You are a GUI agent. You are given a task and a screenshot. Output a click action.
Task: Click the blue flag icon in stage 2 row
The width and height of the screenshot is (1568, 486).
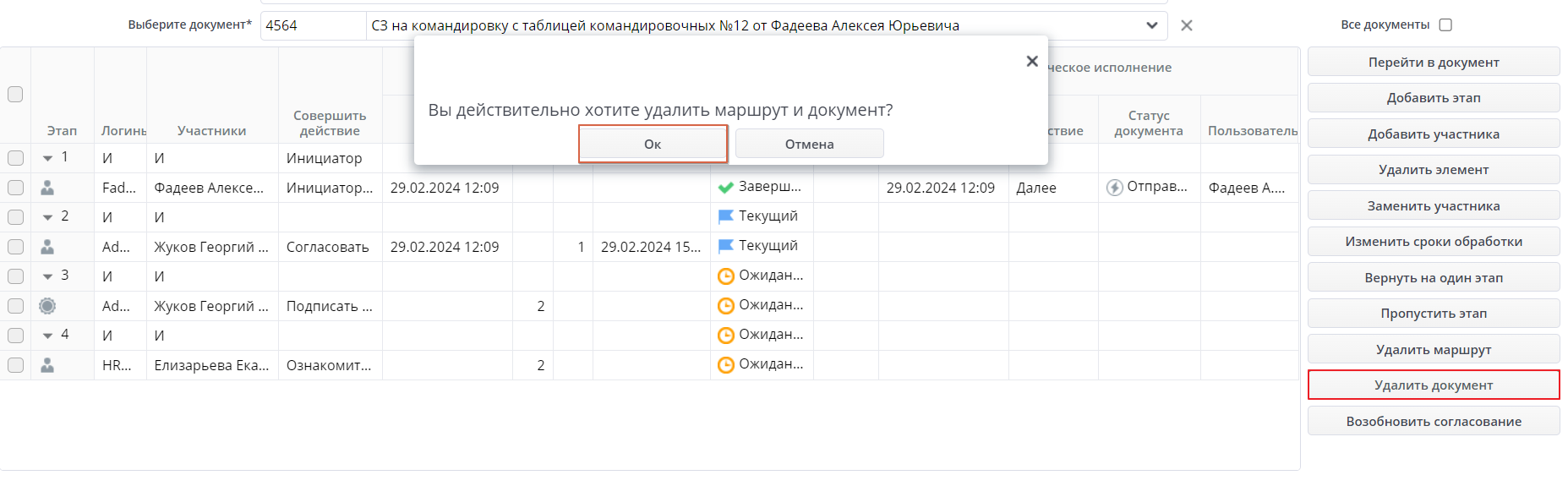[725, 217]
